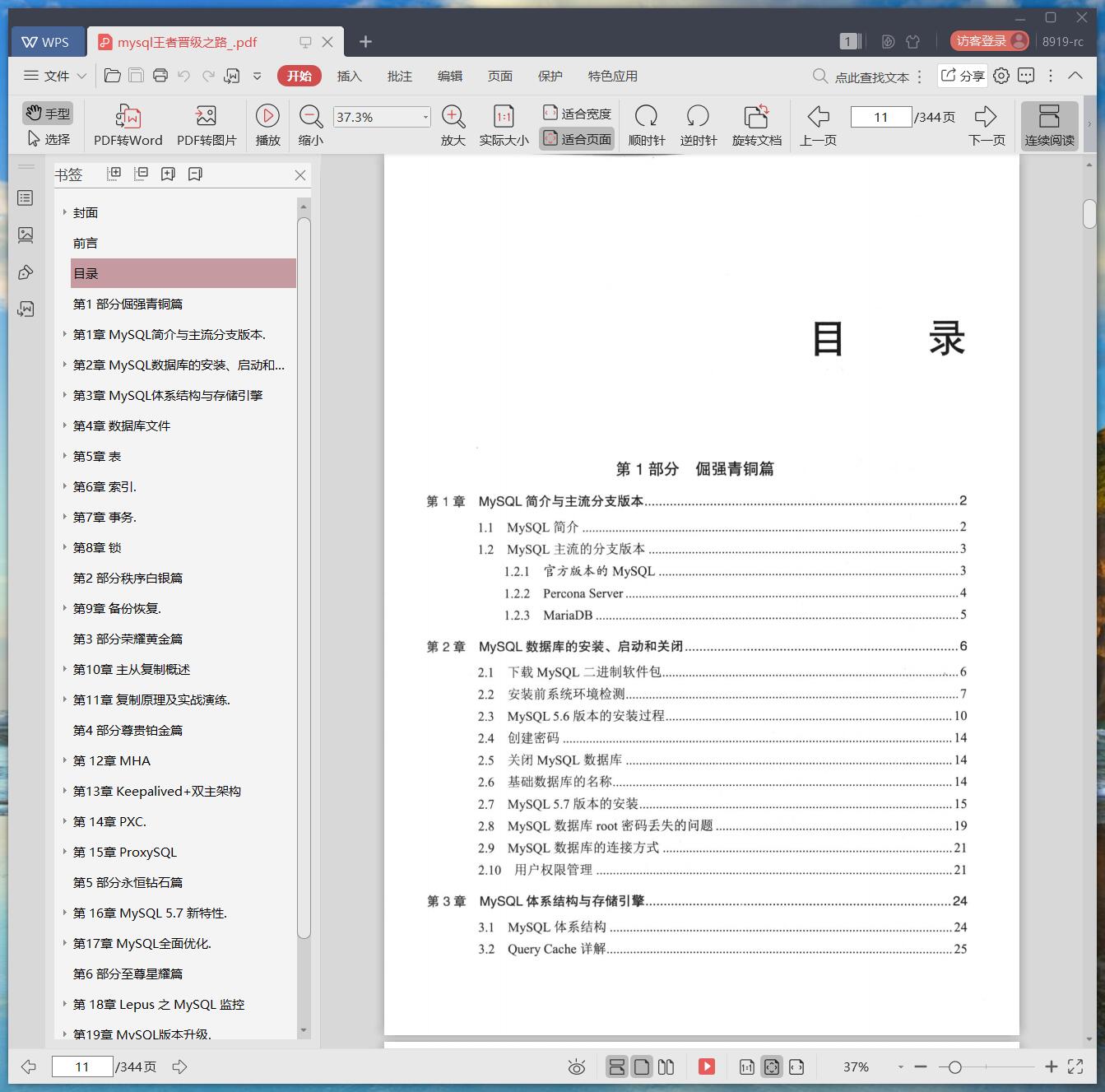Open the 插入 ribbon tab
The height and width of the screenshot is (1092, 1105).
(349, 76)
